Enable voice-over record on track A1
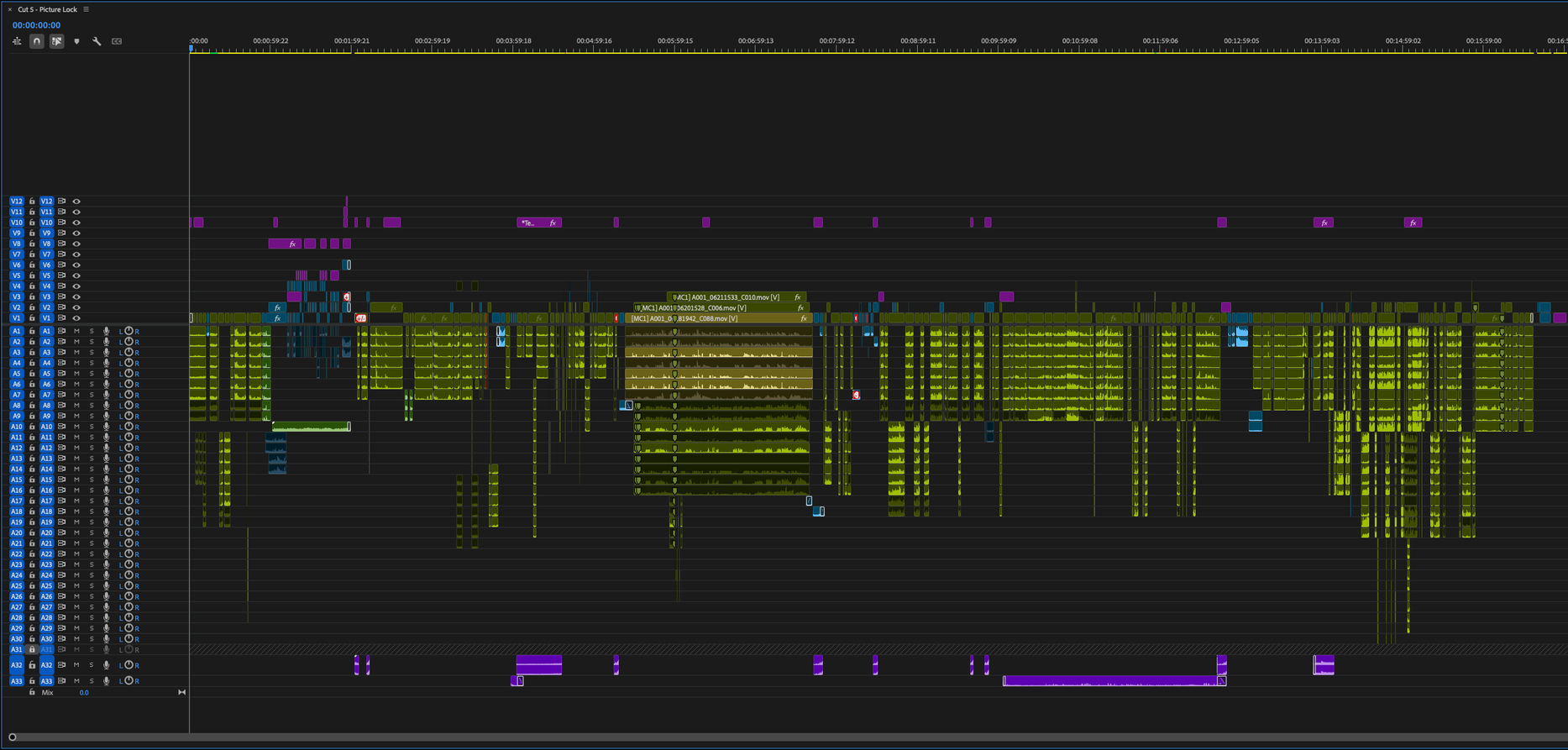This screenshot has width=1568, height=750. click(x=106, y=332)
